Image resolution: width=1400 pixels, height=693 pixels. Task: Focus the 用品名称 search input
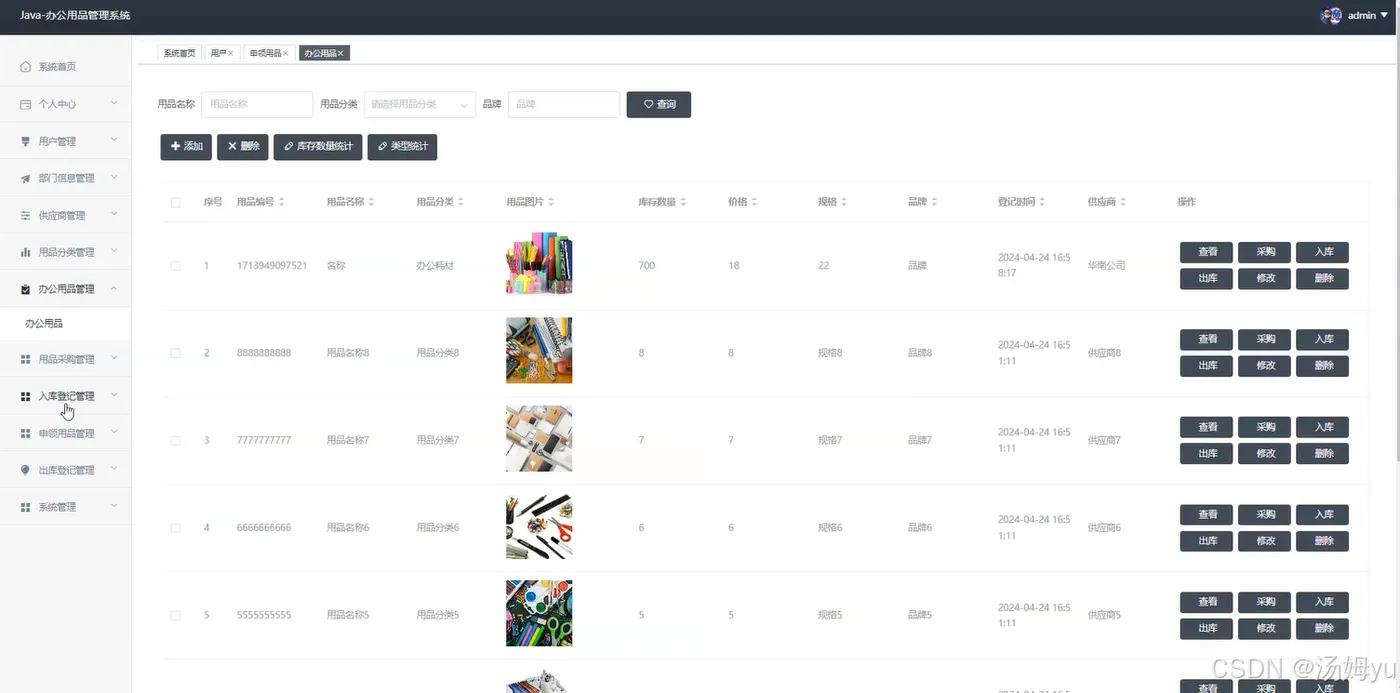click(257, 104)
